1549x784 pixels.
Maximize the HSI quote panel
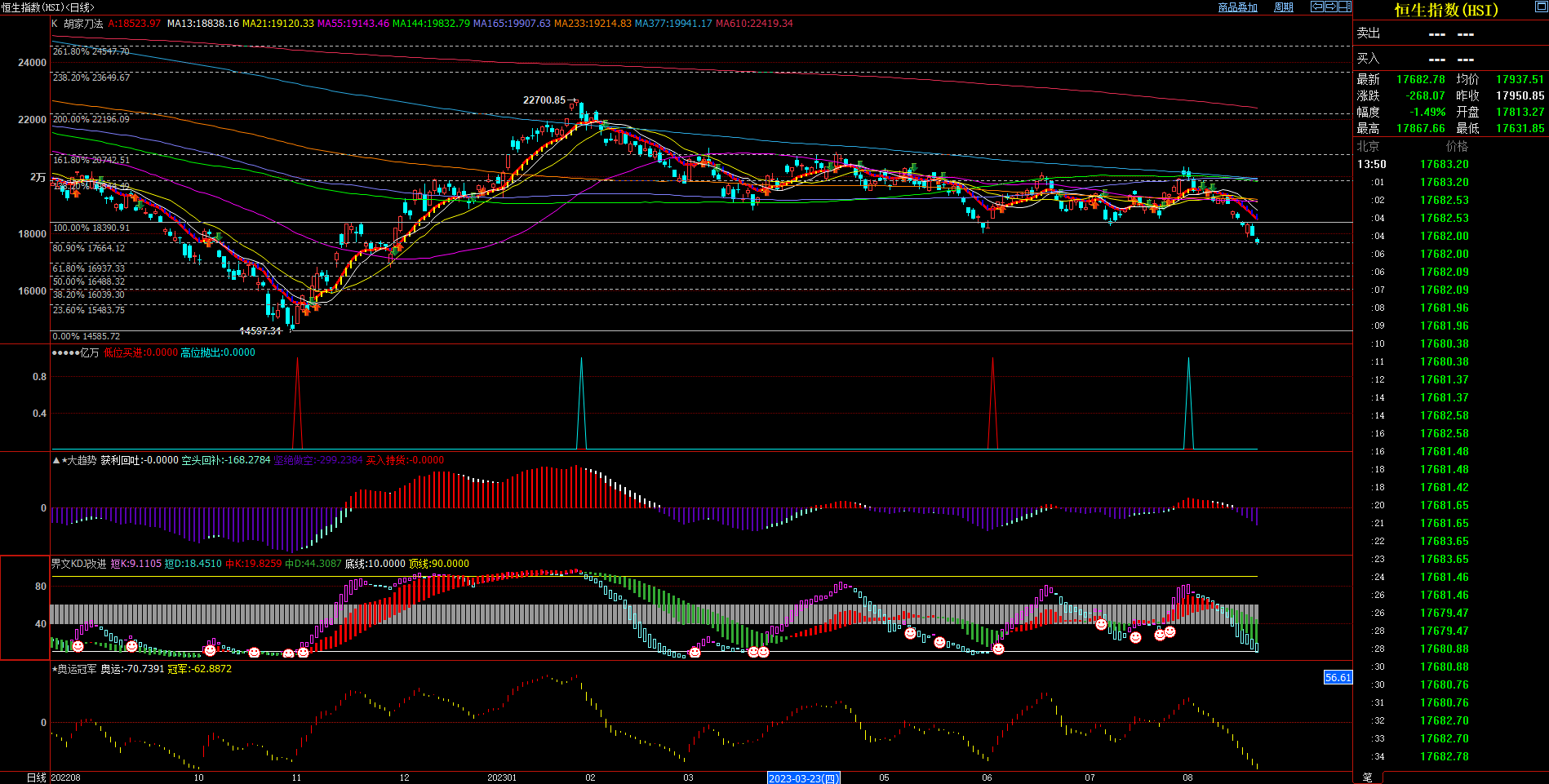pyautogui.click(x=1541, y=7)
